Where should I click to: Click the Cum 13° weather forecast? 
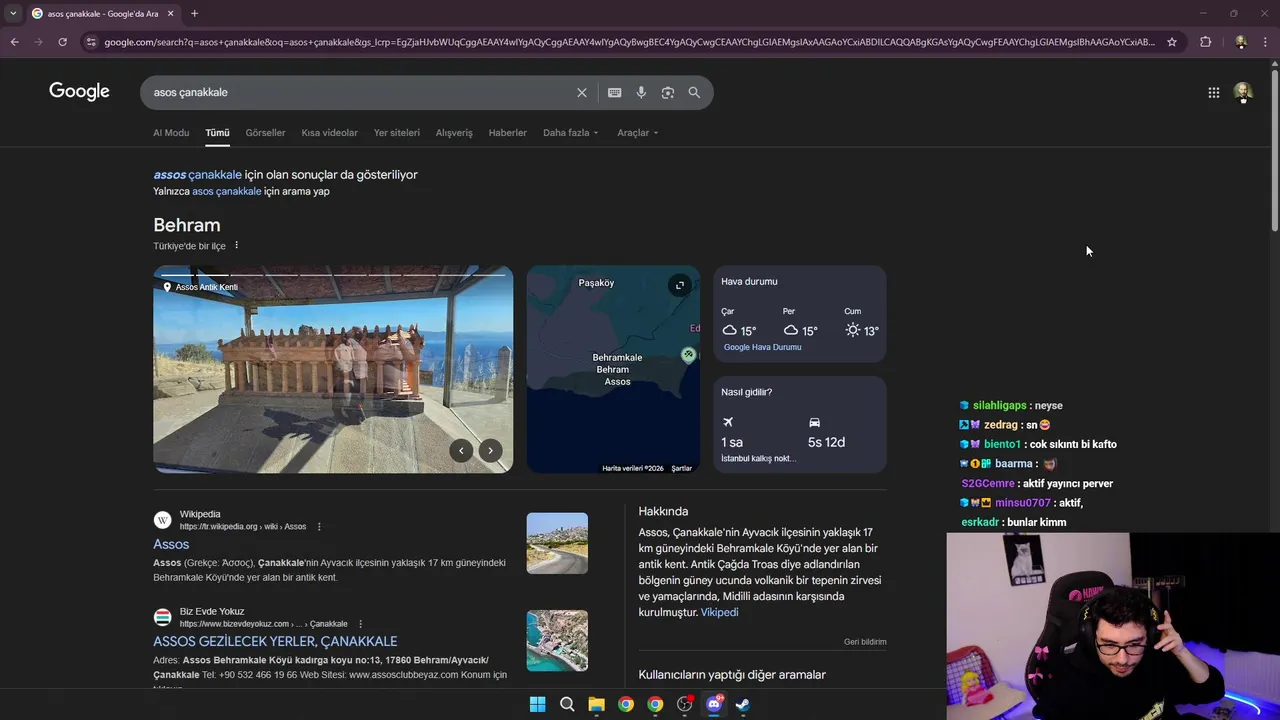[x=862, y=322]
